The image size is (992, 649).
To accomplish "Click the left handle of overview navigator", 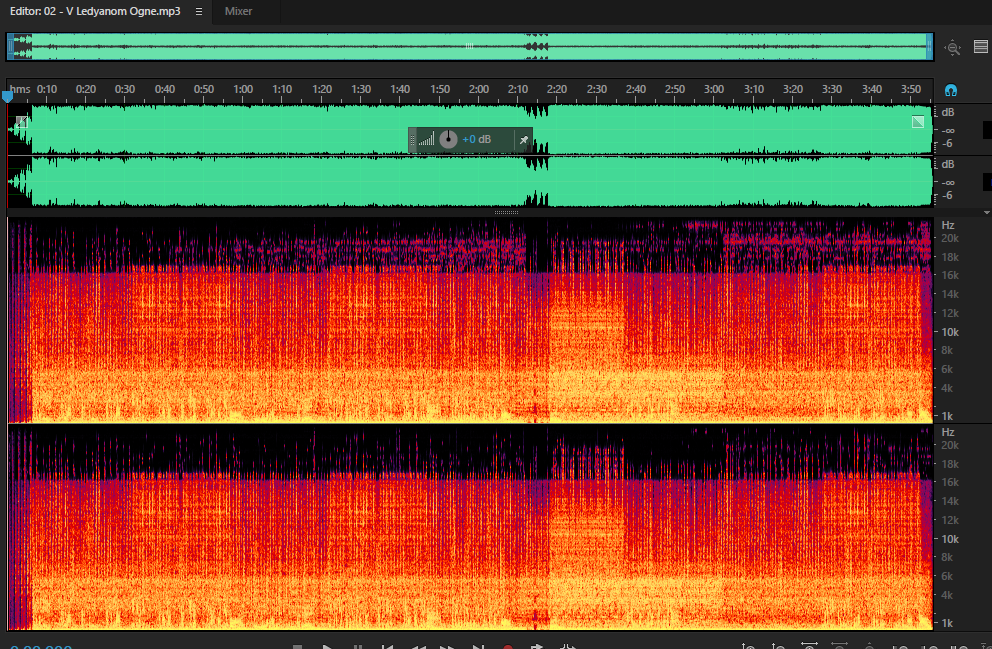I will (10, 47).
